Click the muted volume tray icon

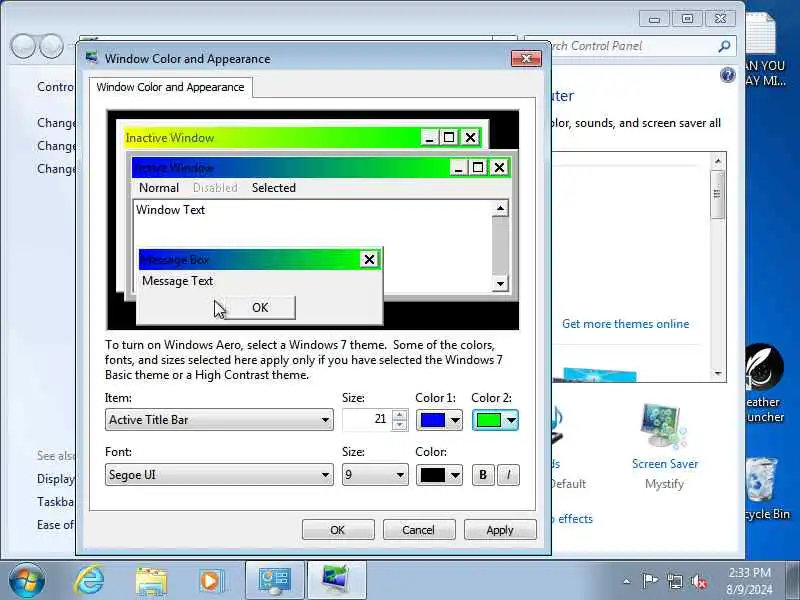(699, 581)
